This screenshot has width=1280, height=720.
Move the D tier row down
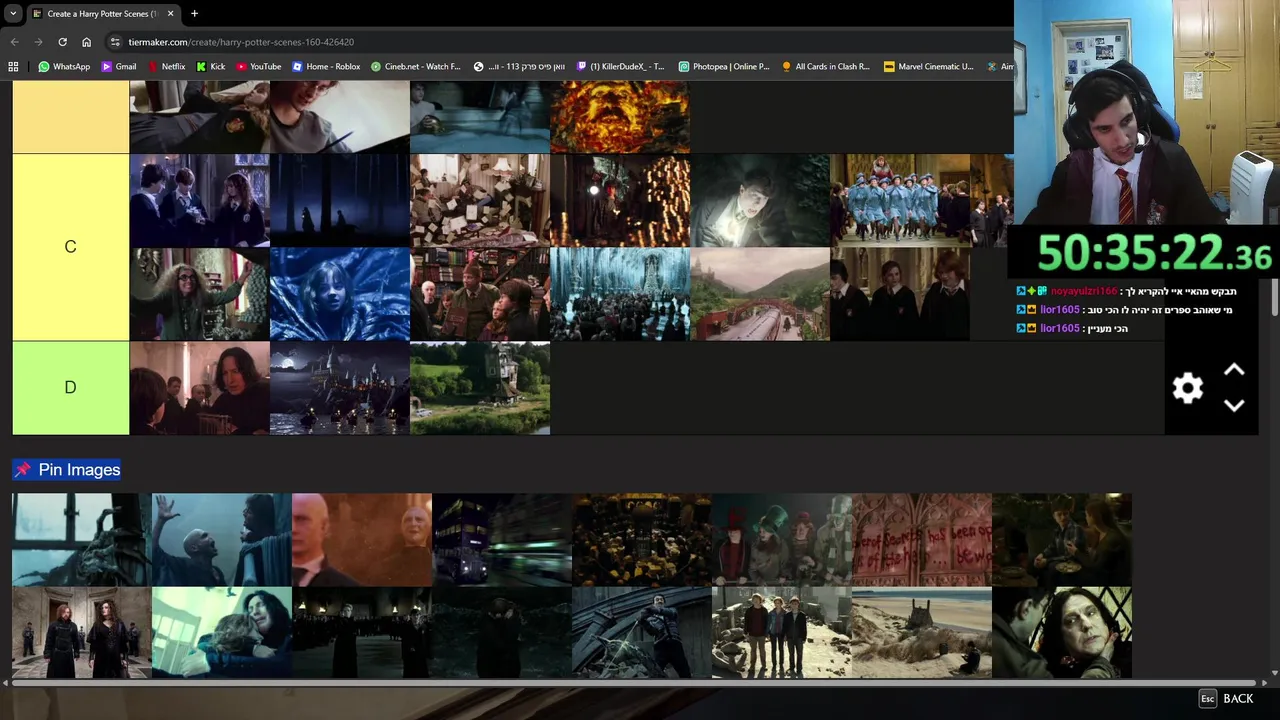(1234, 405)
